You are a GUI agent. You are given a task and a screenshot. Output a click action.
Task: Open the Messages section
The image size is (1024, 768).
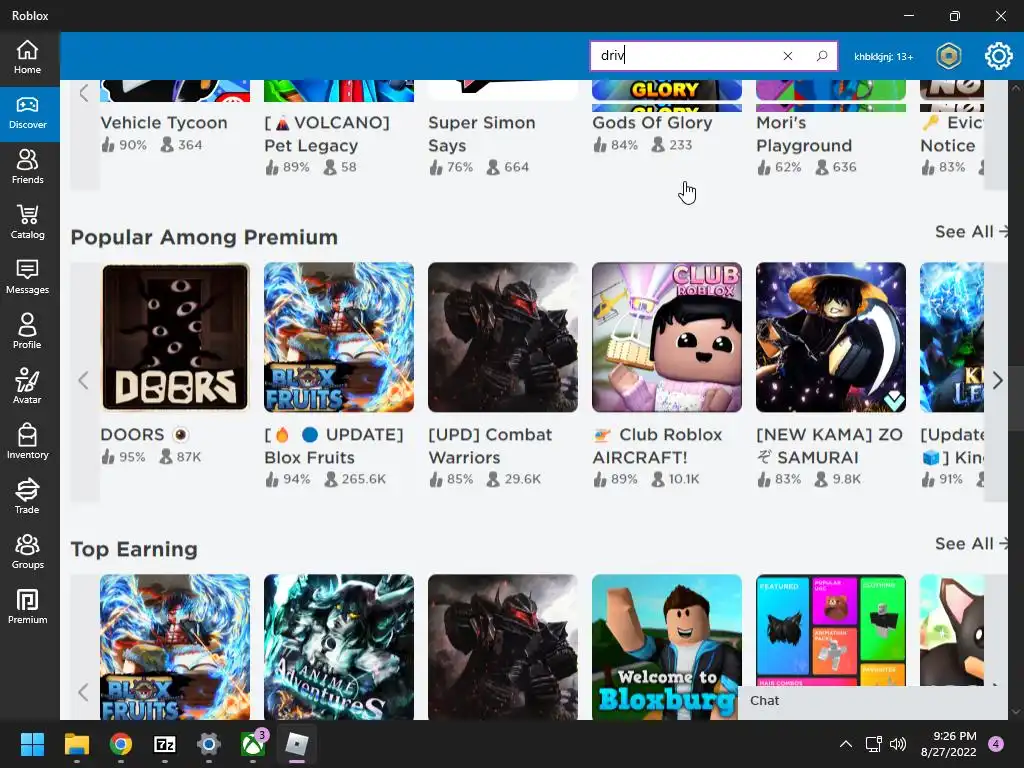[x=27, y=278]
